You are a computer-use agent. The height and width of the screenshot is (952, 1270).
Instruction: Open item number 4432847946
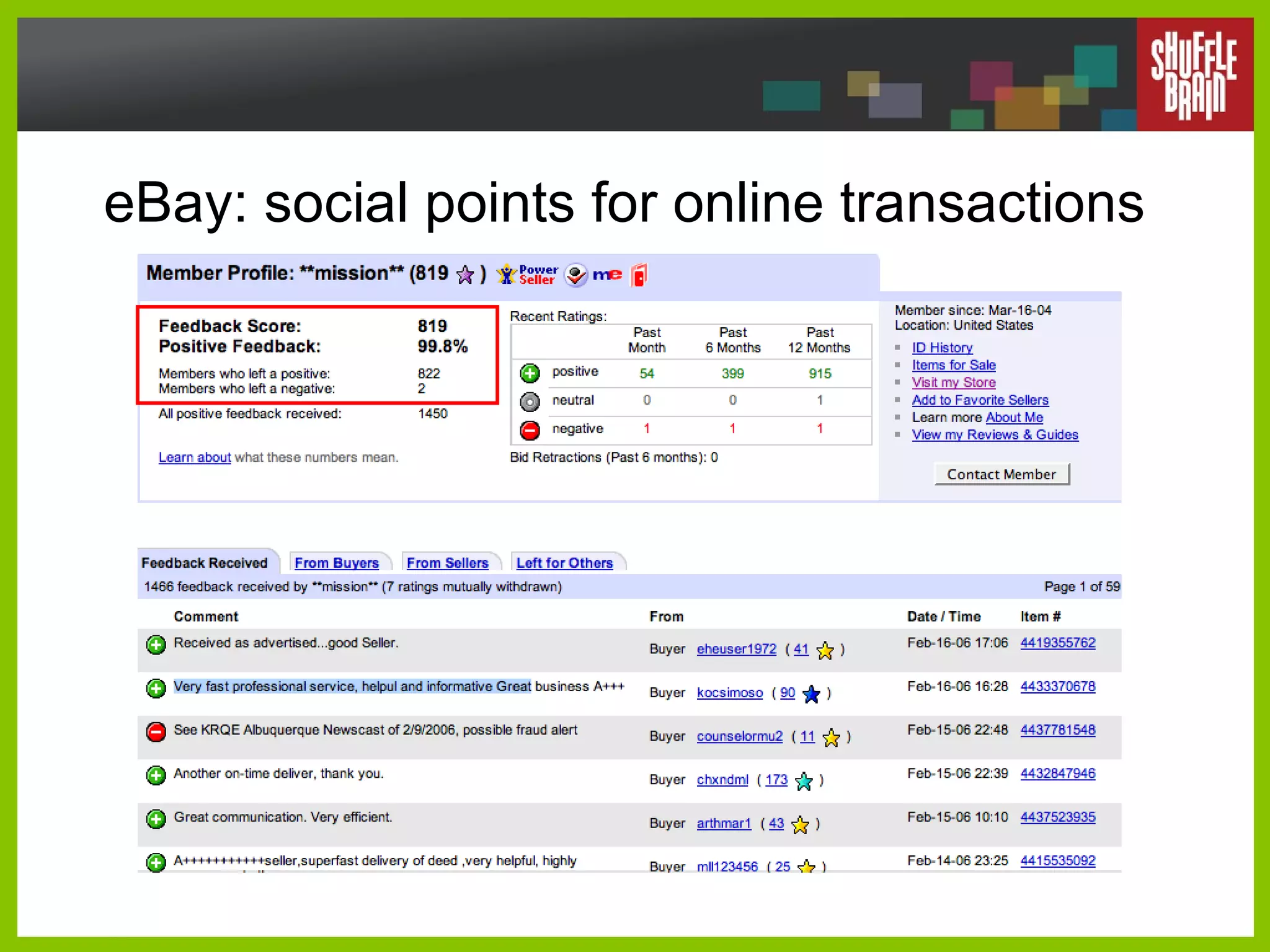click(x=1058, y=773)
